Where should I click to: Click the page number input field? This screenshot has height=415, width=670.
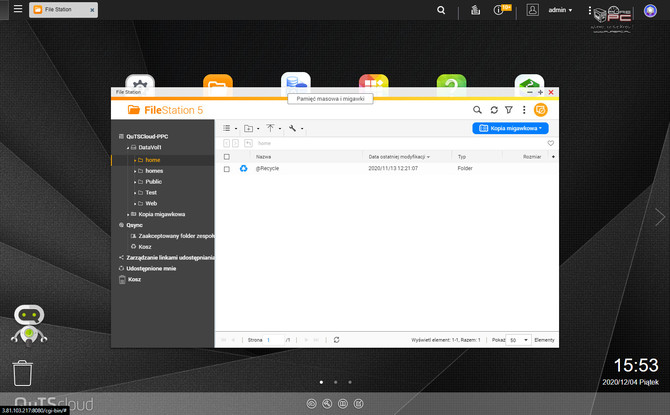[x=273, y=340]
